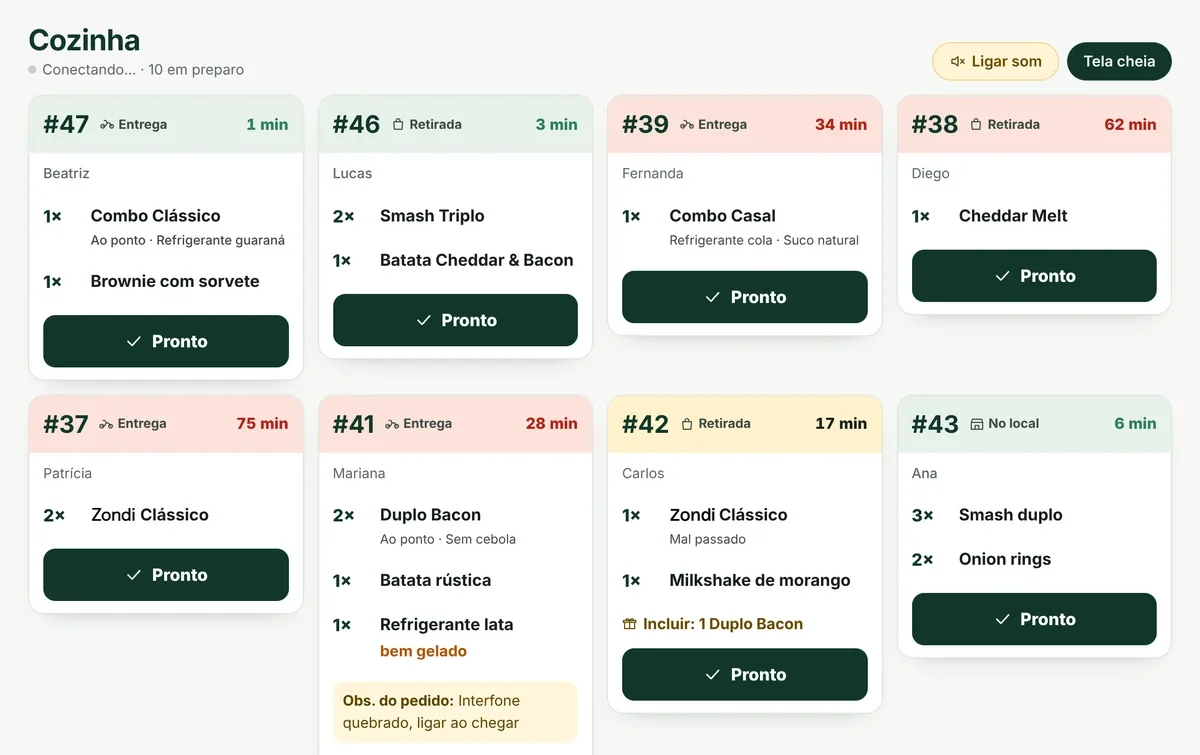Click the pickup bag icon on order #42
Image resolution: width=1200 pixels, height=755 pixels.
(x=687, y=424)
